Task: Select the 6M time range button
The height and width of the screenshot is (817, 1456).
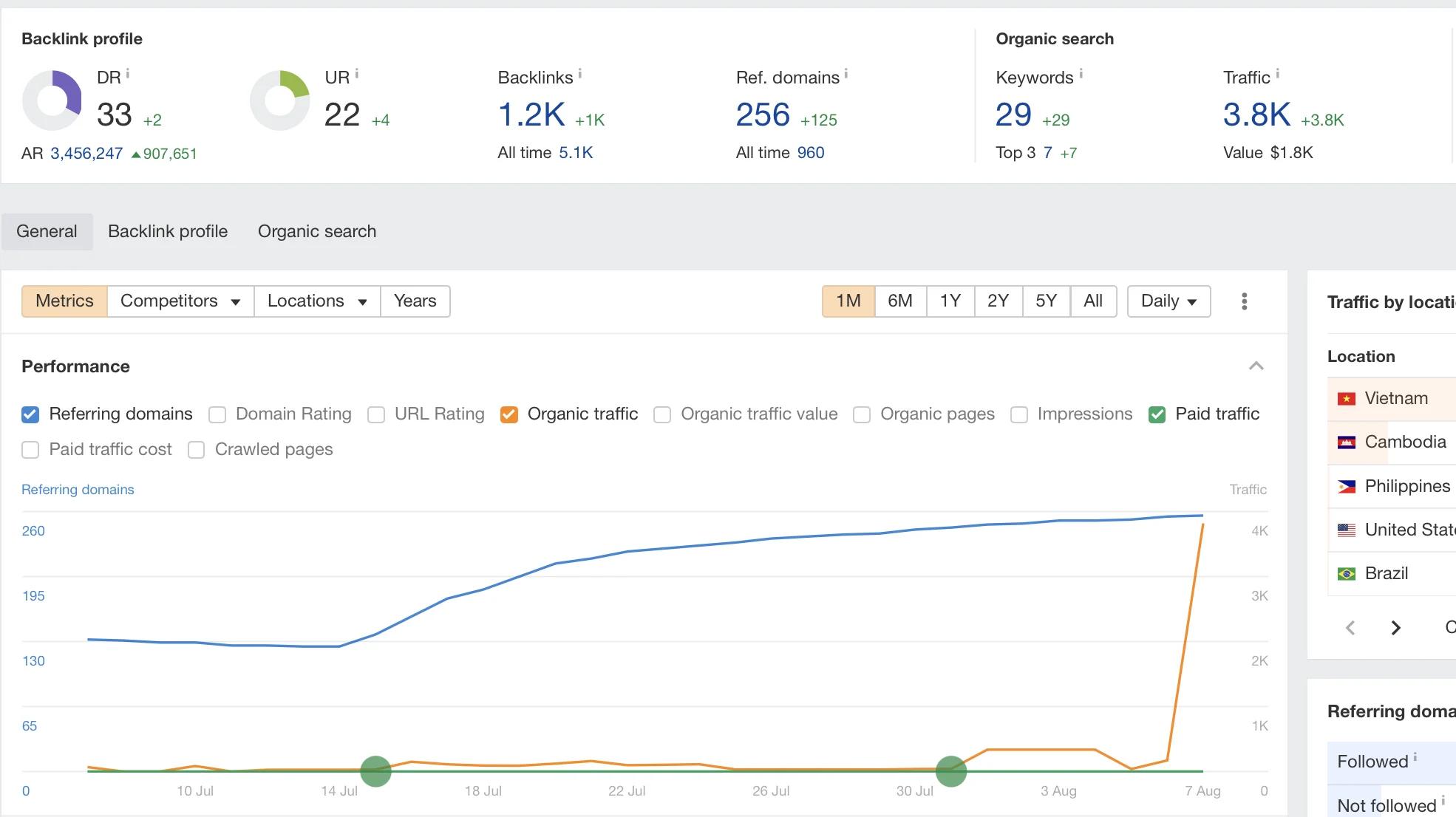Action: (899, 300)
